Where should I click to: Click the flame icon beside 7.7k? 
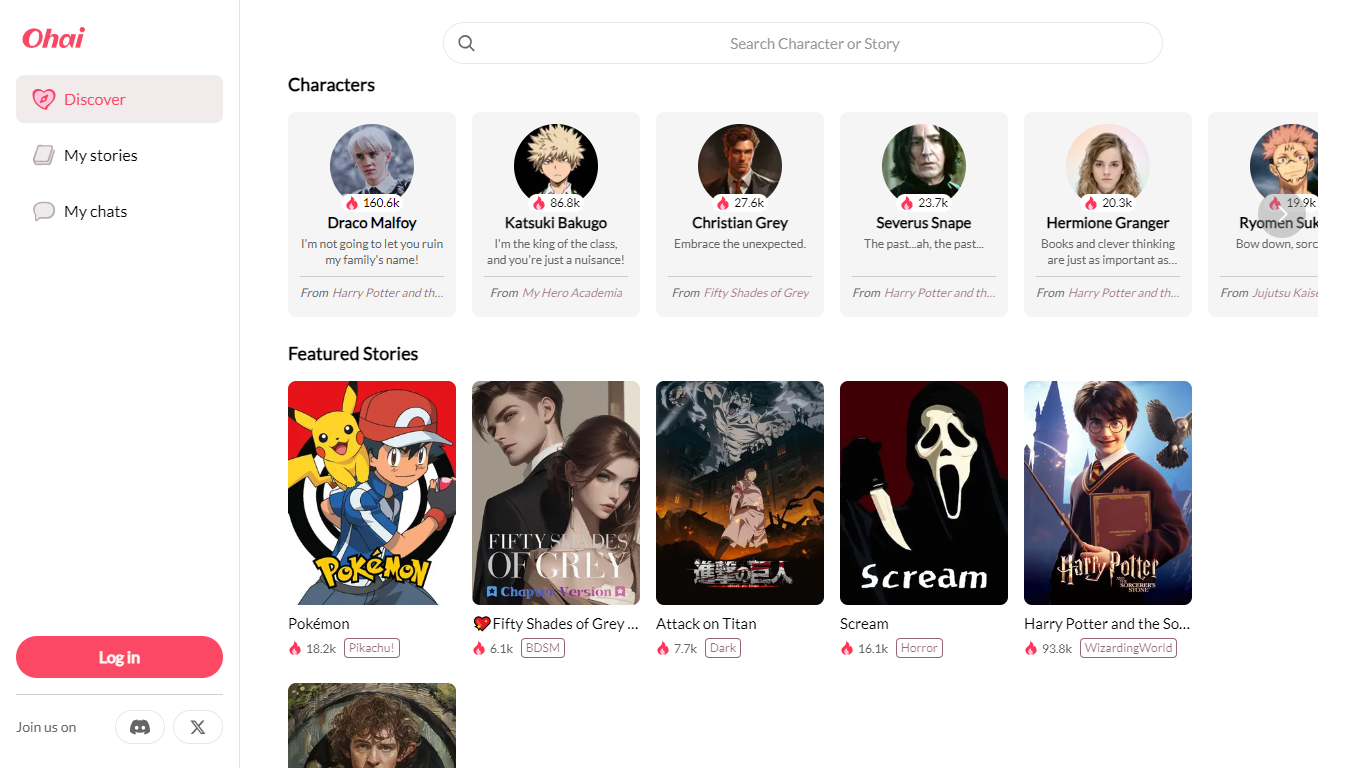click(663, 648)
